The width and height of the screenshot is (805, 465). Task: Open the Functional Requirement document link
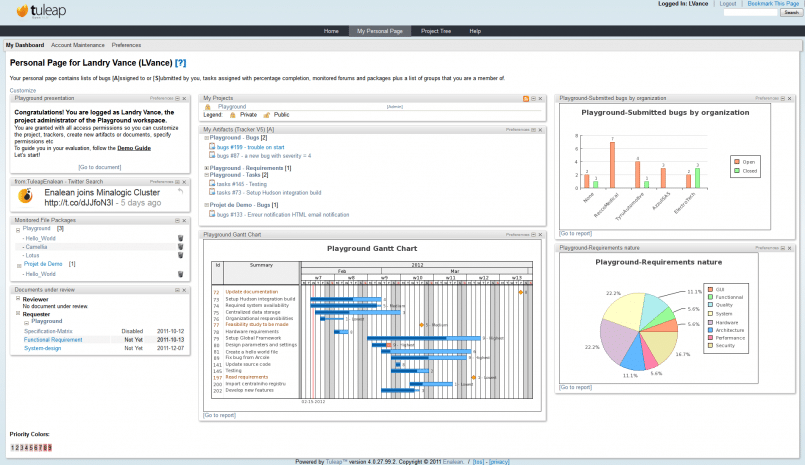coord(53,340)
